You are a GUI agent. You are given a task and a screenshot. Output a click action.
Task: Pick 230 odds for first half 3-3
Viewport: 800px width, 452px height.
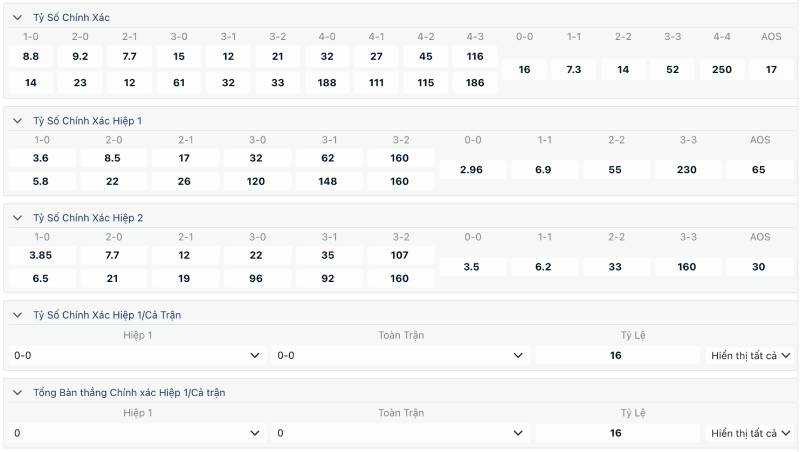tap(686, 170)
